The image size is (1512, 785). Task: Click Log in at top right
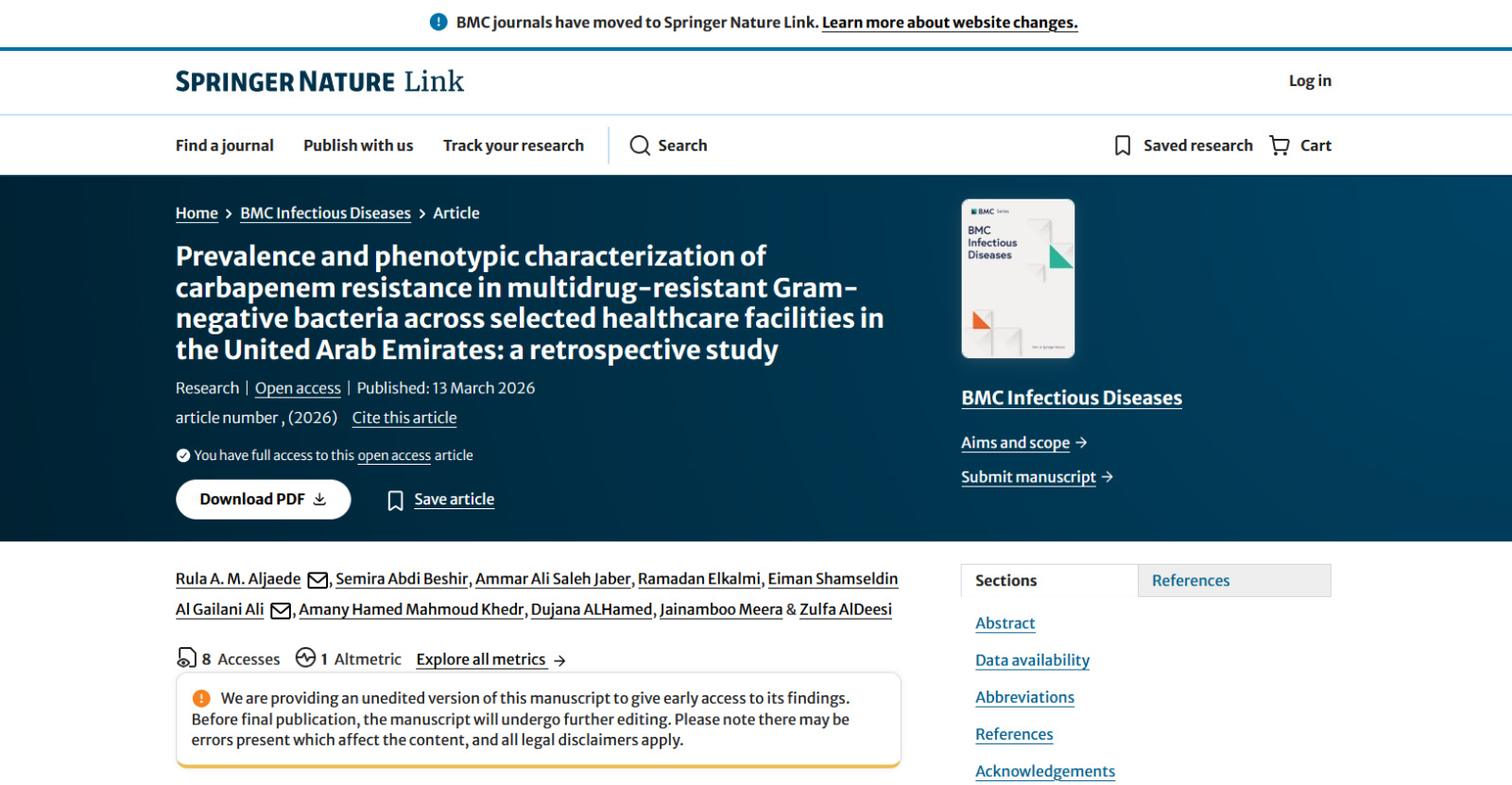click(1310, 81)
